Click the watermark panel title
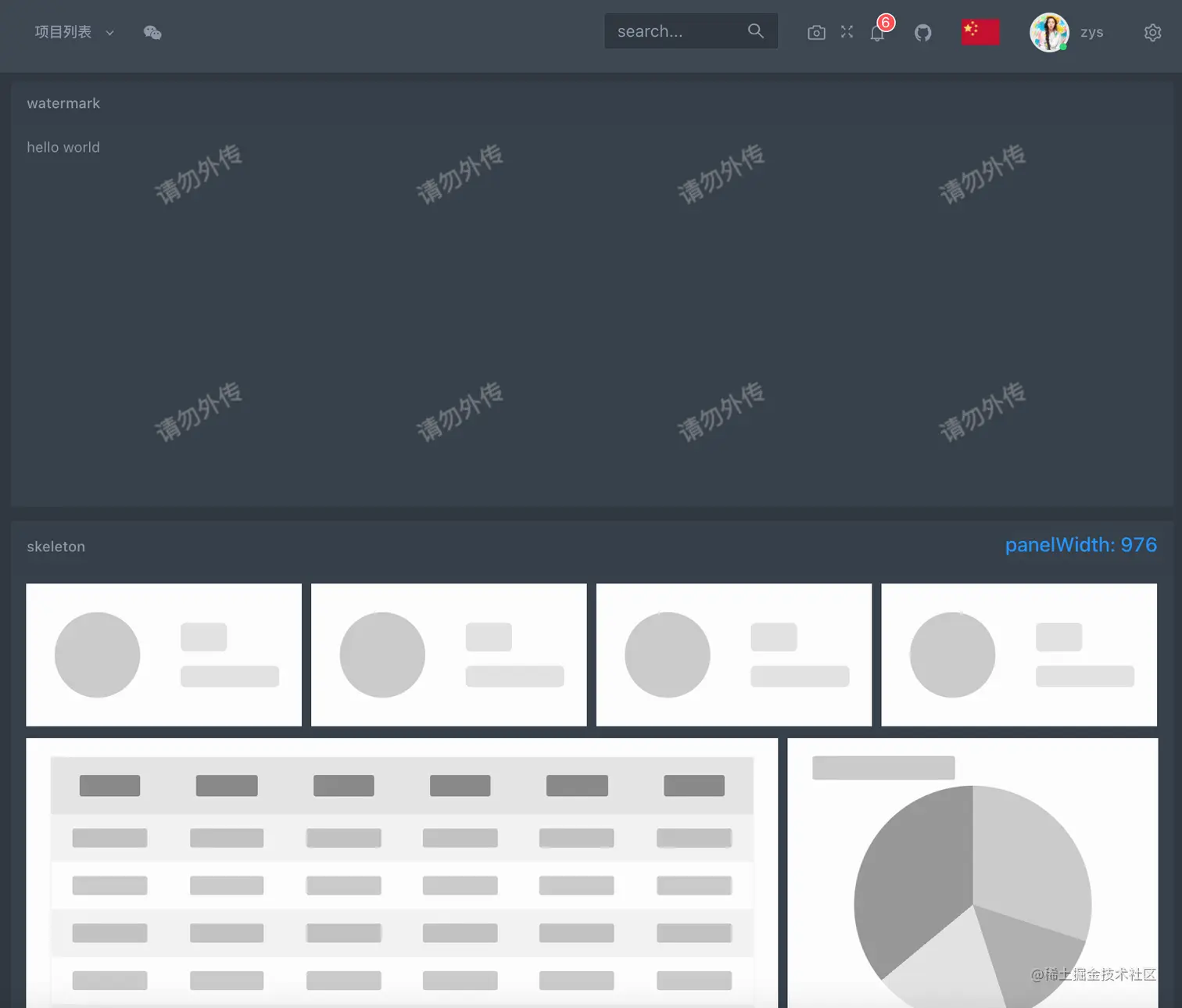Screen dimensions: 1182x1008 click(x=63, y=103)
